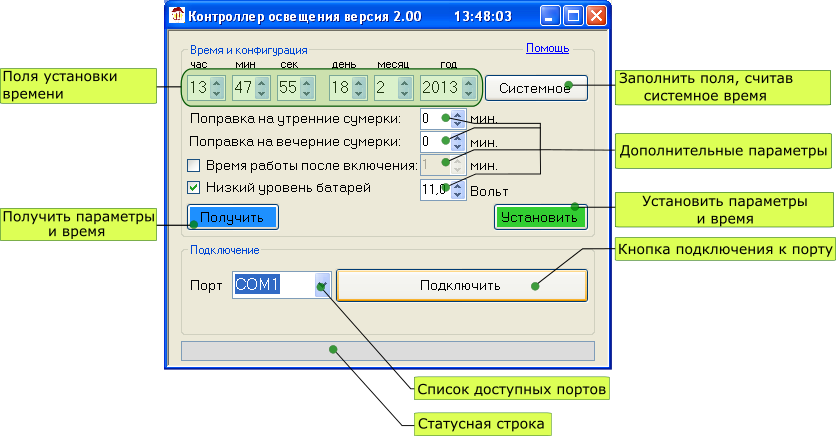Click inside the battery voltage 11,0 field
Viewport: 836px width, 436px height.
point(432,188)
